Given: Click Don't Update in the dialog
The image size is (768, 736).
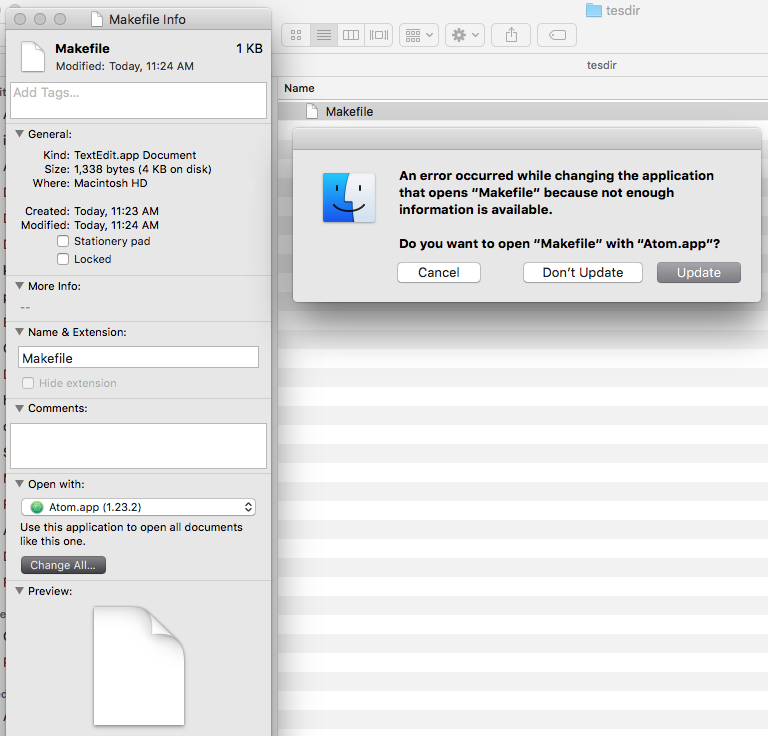Looking at the screenshot, I should coord(583,273).
